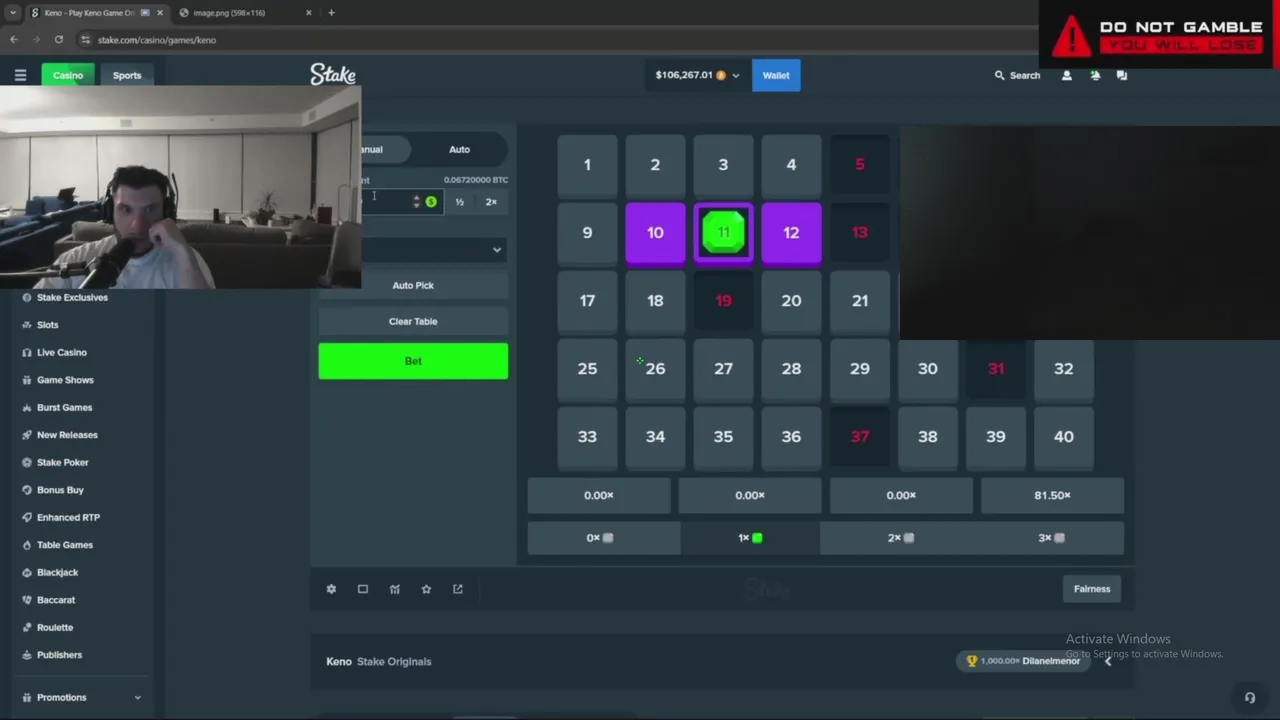Click the Auto Pick button
This screenshot has height=720, width=1280.
tap(413, 285)
